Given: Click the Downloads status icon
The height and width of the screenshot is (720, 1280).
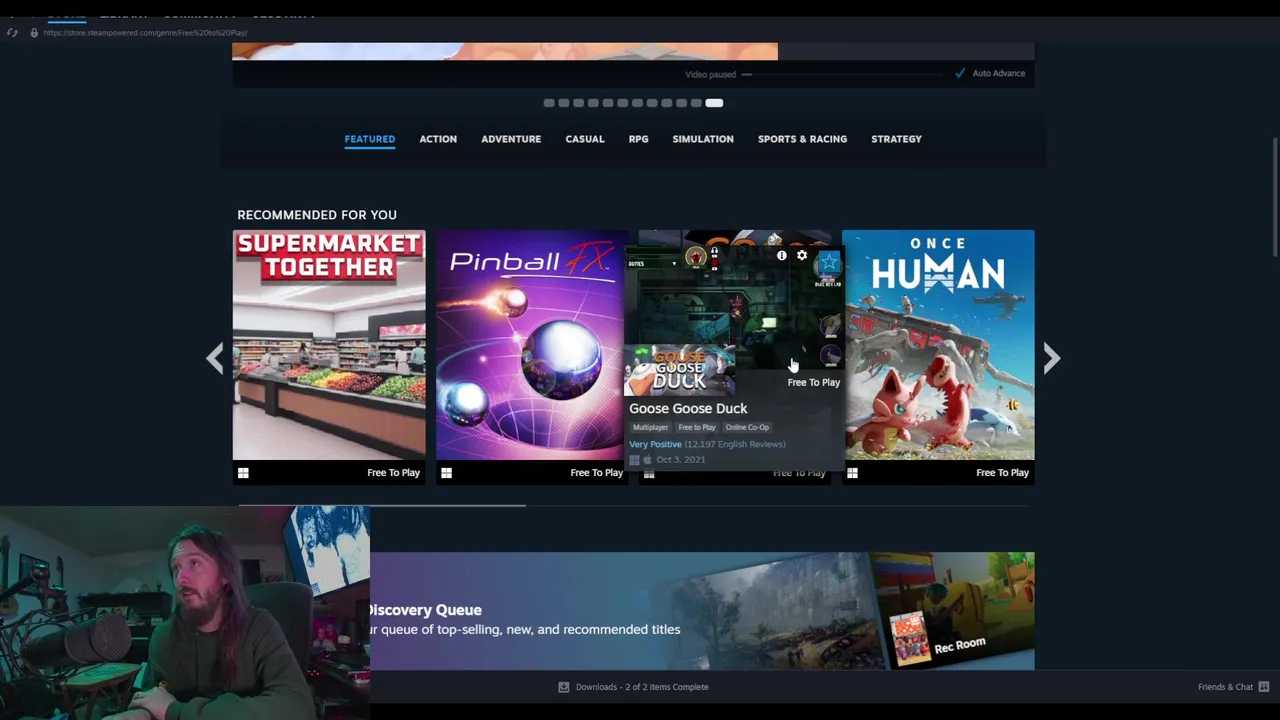Looking at the screenshot, I should point(563,687).
